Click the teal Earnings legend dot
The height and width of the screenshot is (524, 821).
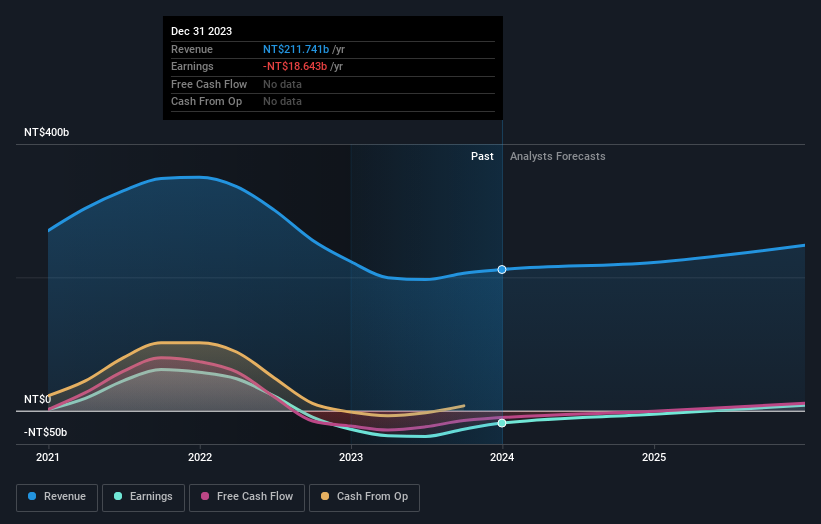coord(118,496)
